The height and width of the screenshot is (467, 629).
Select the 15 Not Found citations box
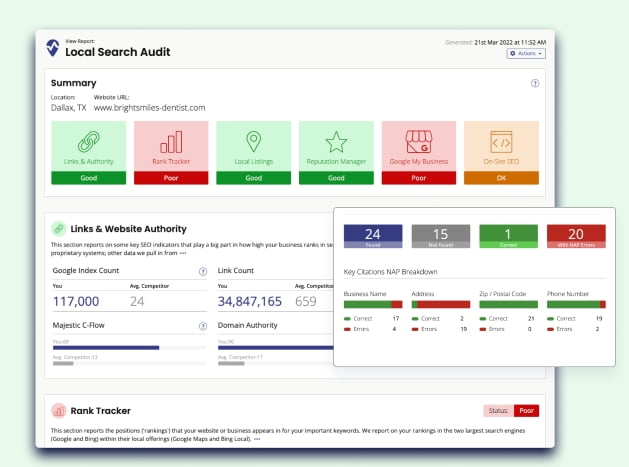(440, 236)
